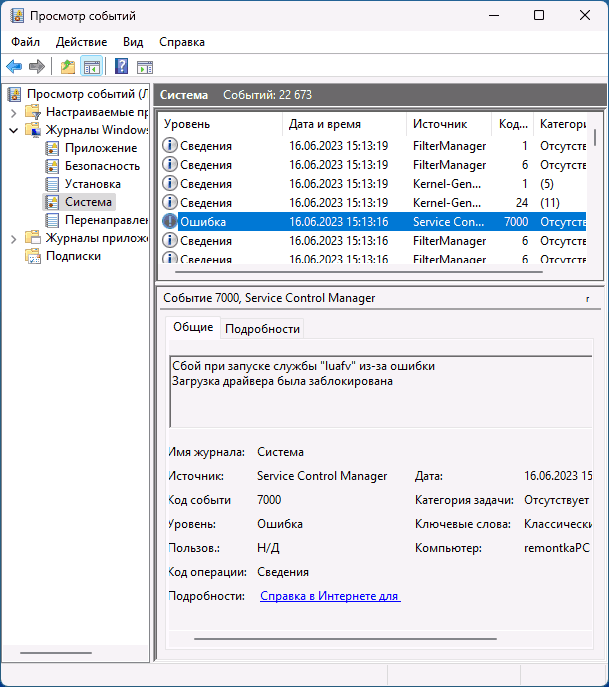The width and height of the screenshot is (609, 687).
Task: Toggle the console tree show/hide icon
Action: coord(91,67)
